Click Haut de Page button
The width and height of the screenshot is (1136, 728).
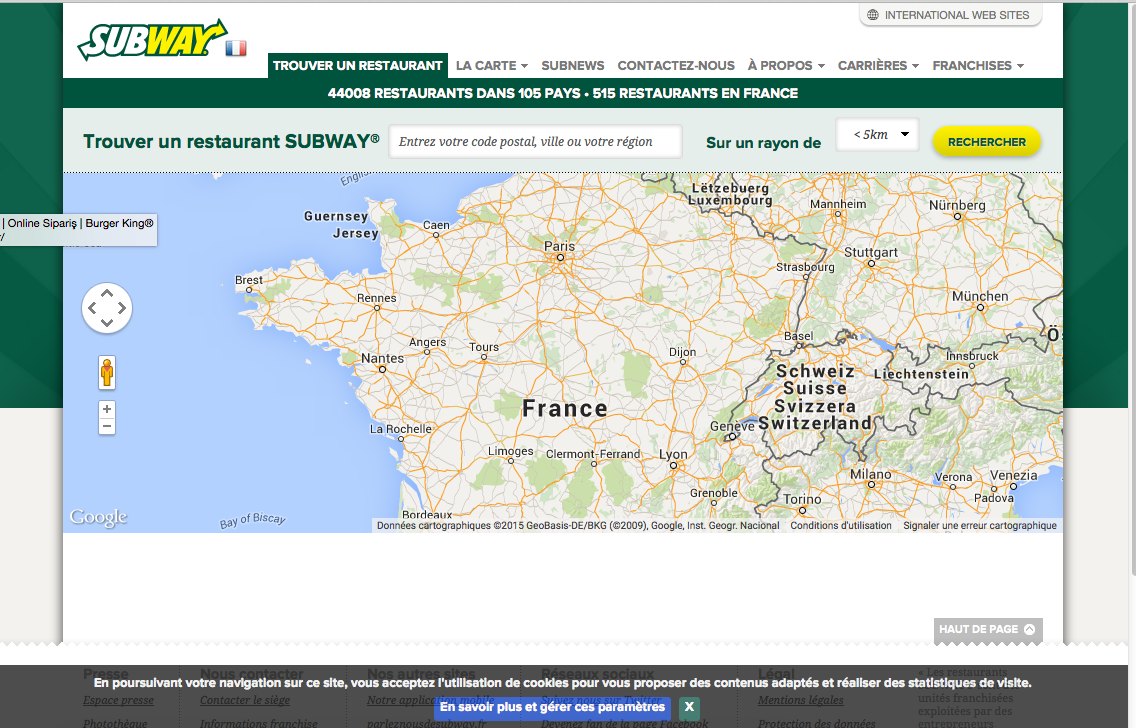click(987, 629)
